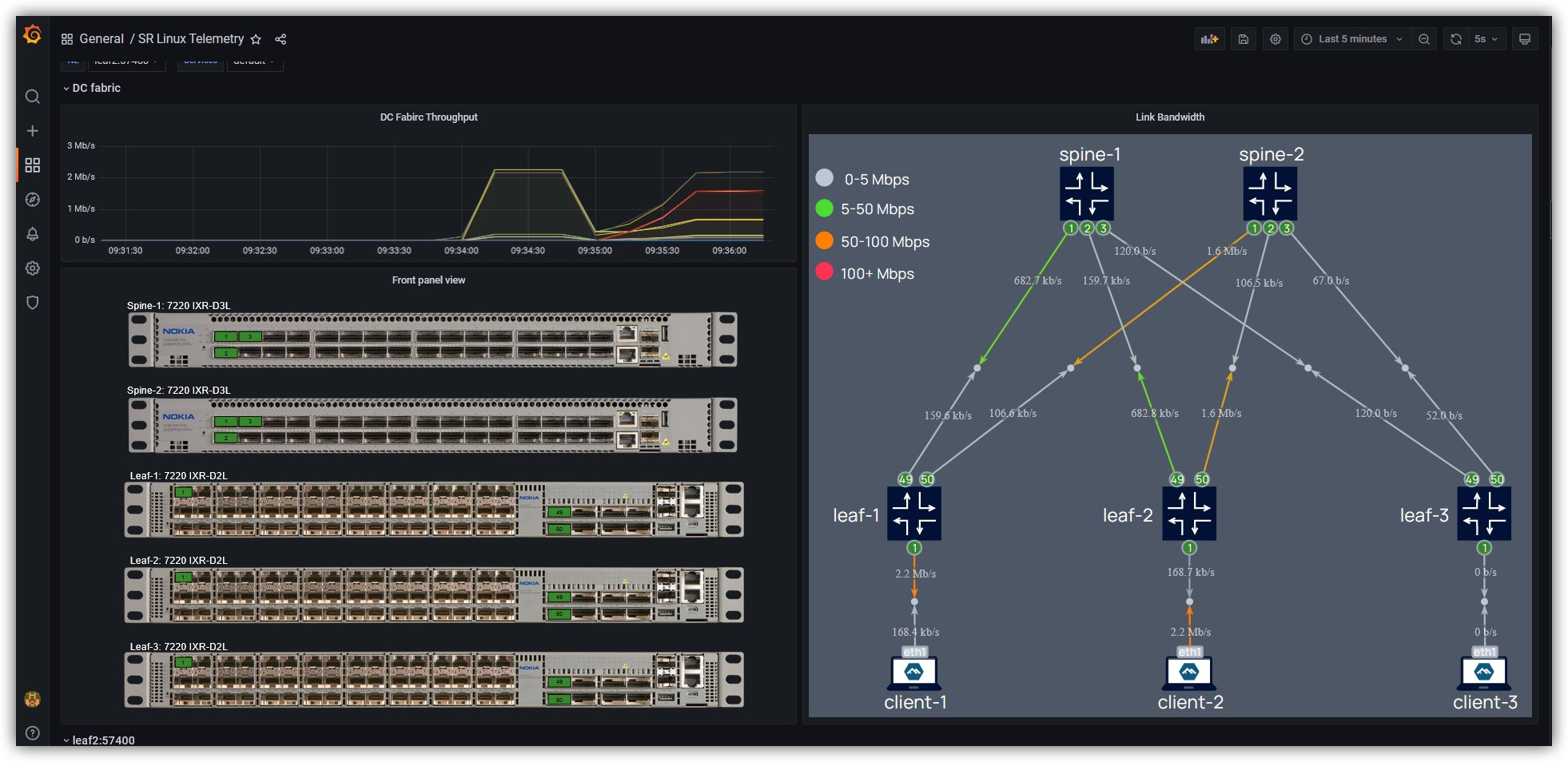Click the client-1 laptop icon

pos(914,673)
